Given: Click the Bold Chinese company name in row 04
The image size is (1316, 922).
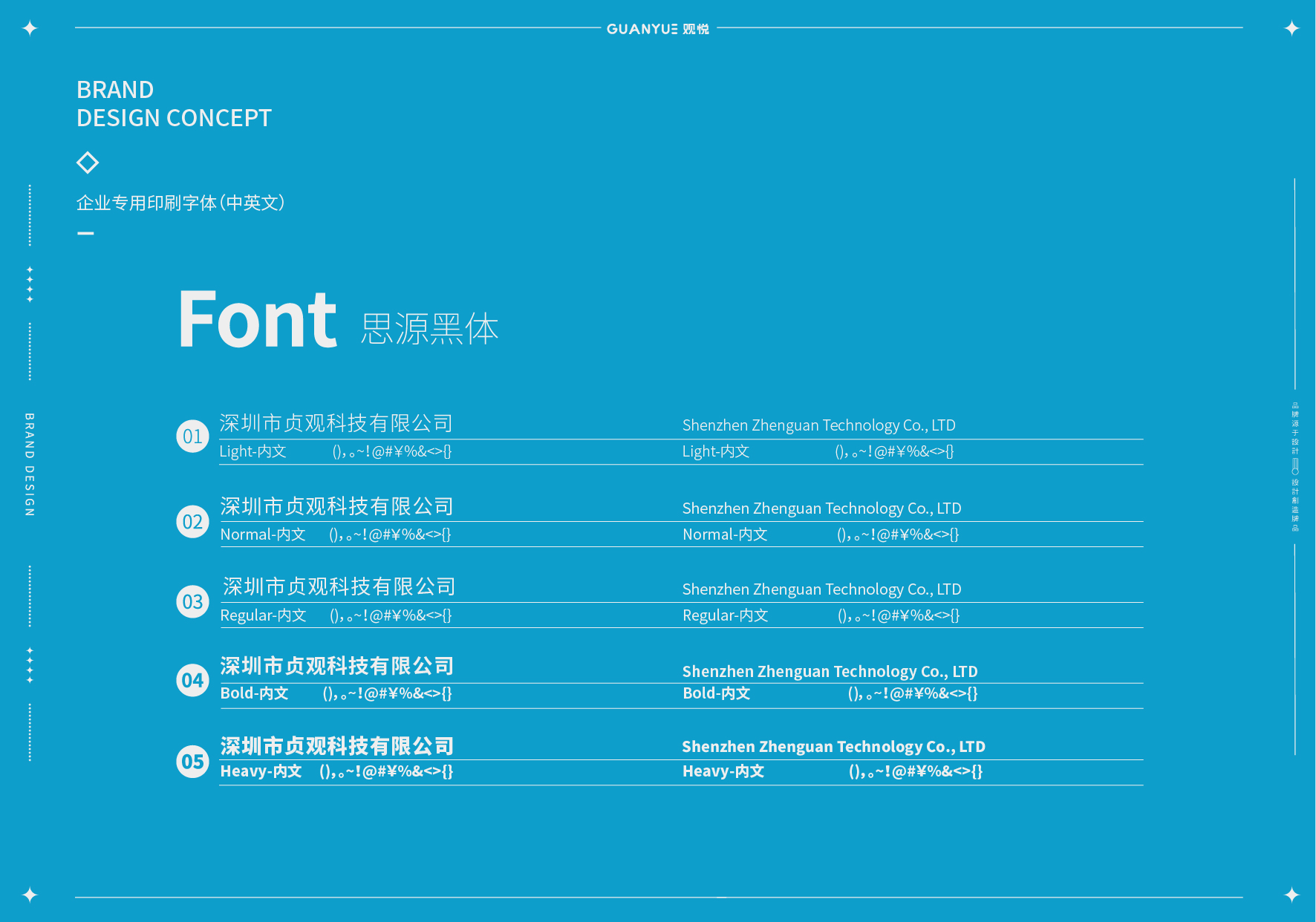Looking at the screenshot, I should pos(336,666).
